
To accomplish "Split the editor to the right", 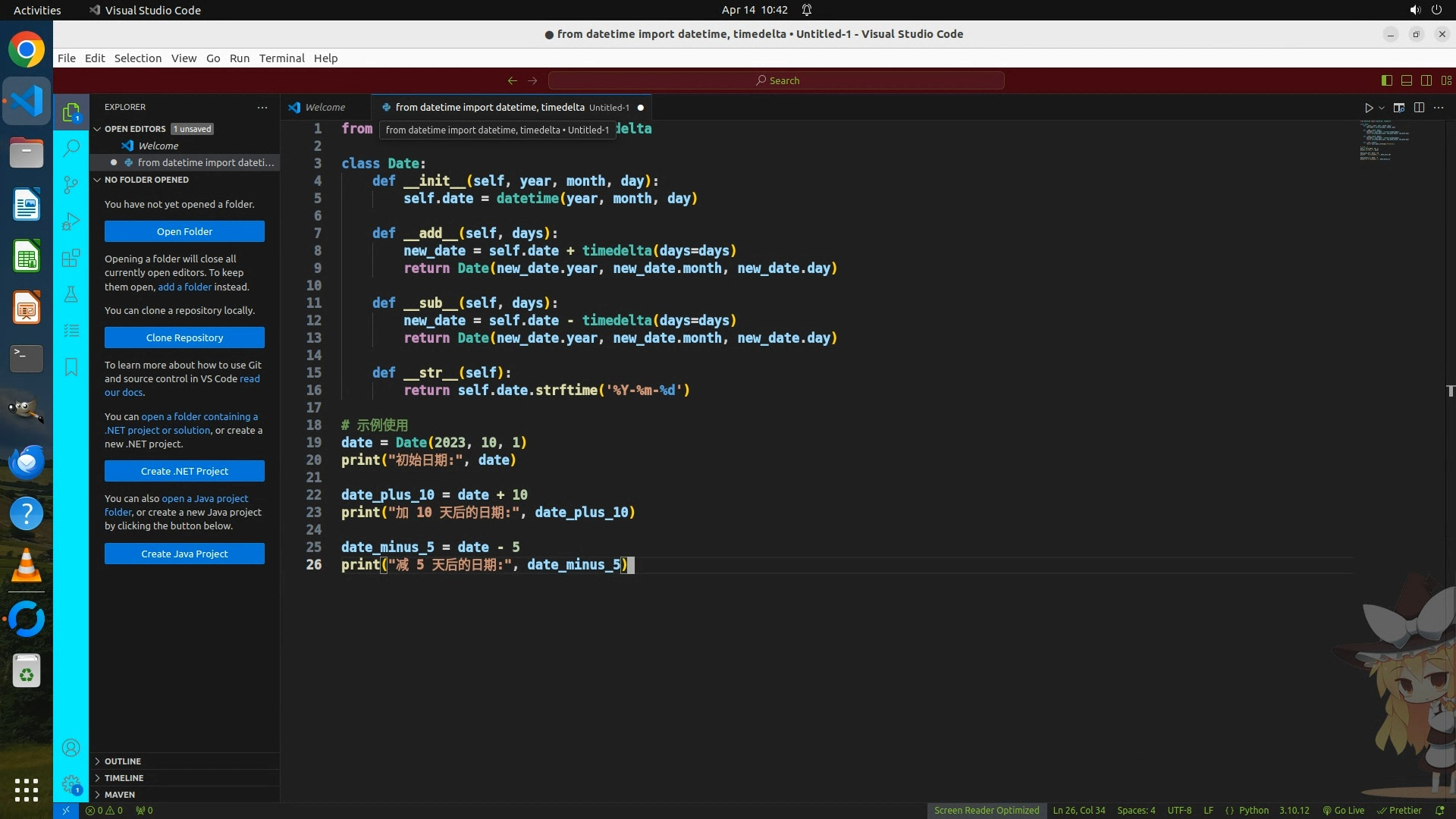I will [x=1419, y=108].
